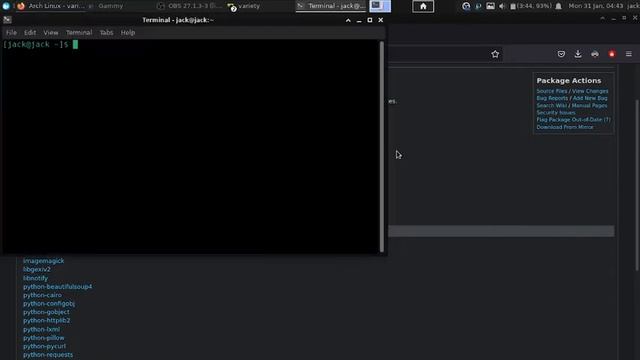Open the python-gobject dependency link

tap(46, 312)
